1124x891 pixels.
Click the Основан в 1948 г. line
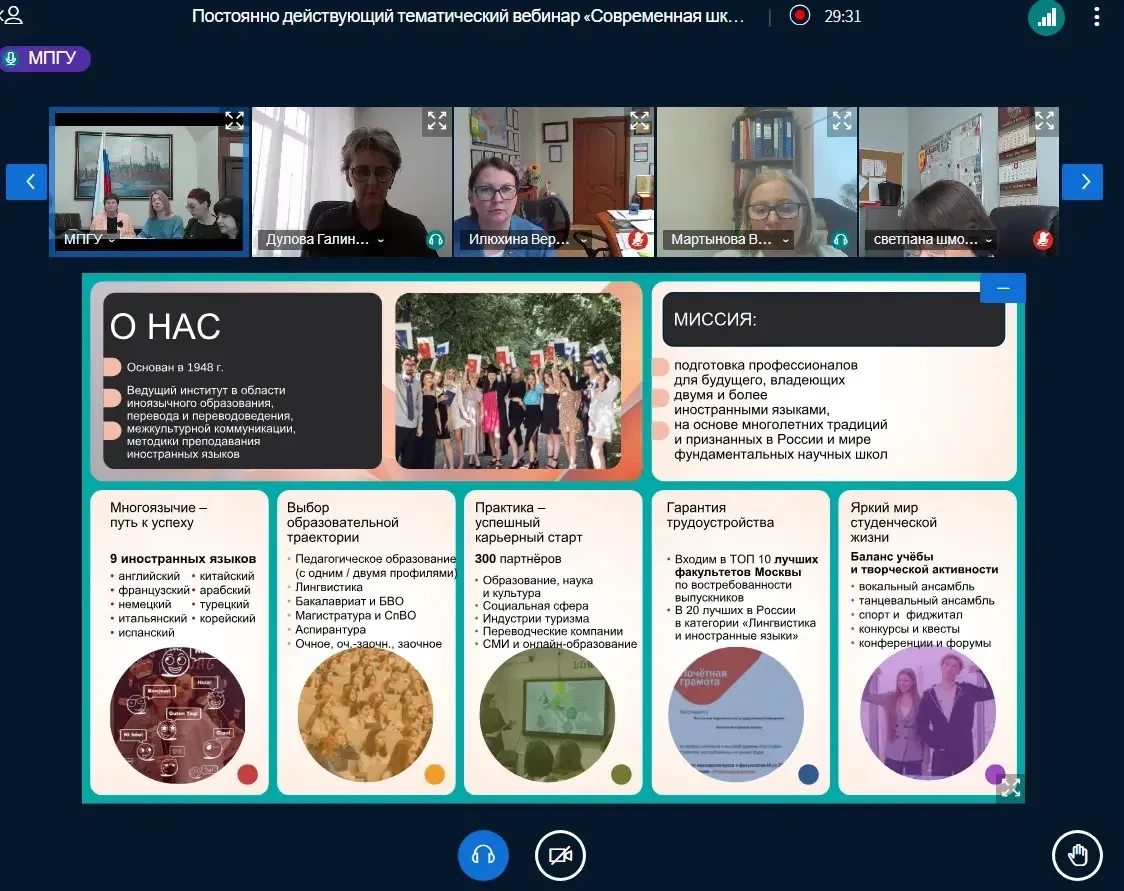click(175, 367)
